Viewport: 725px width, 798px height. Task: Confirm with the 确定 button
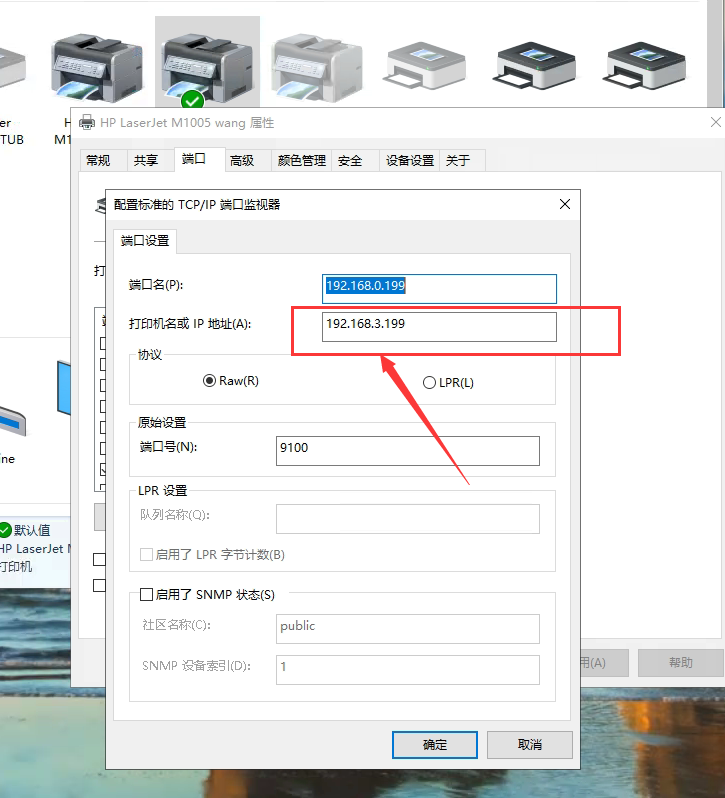tap(435, 745)
